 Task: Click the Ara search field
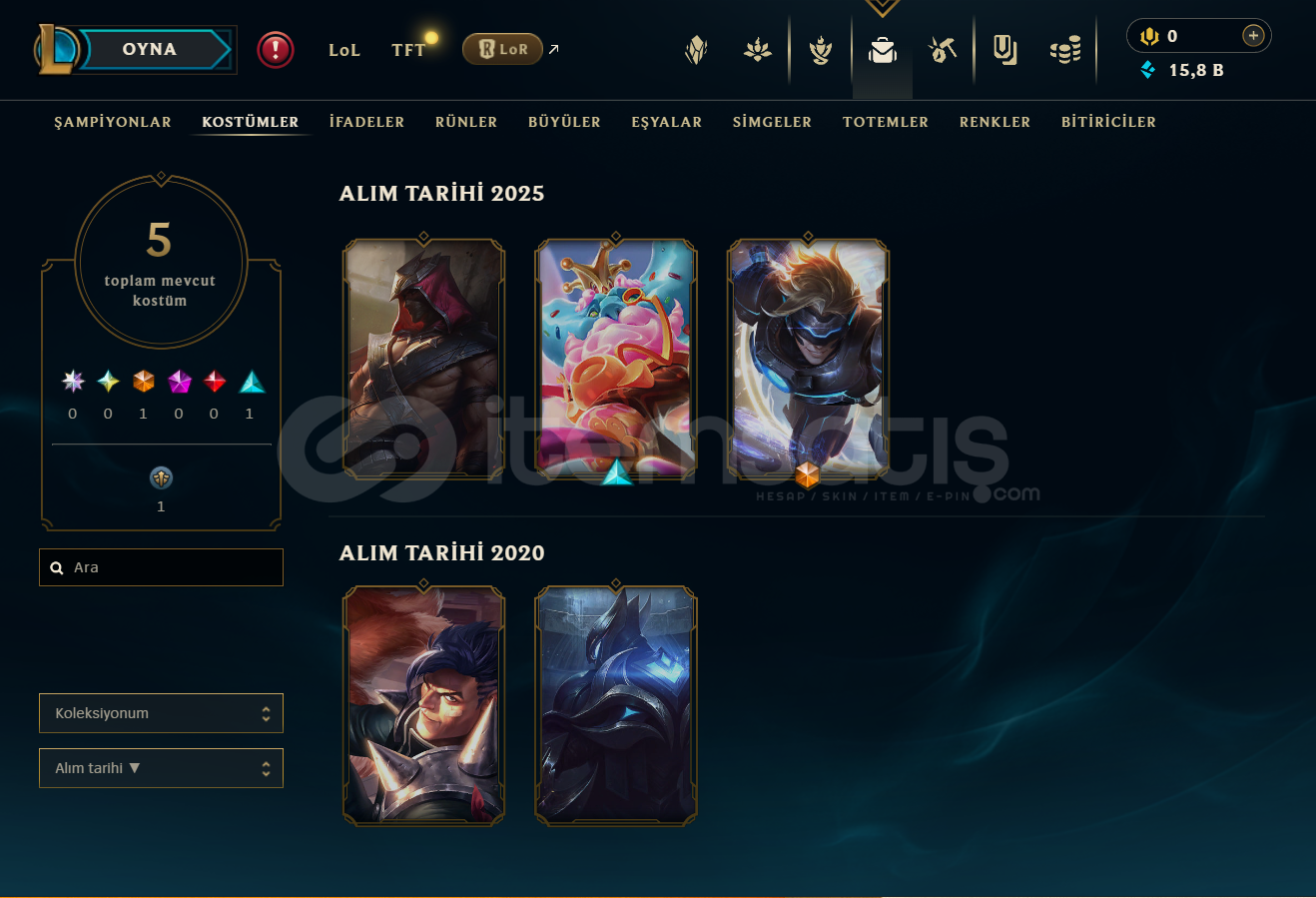161,567
